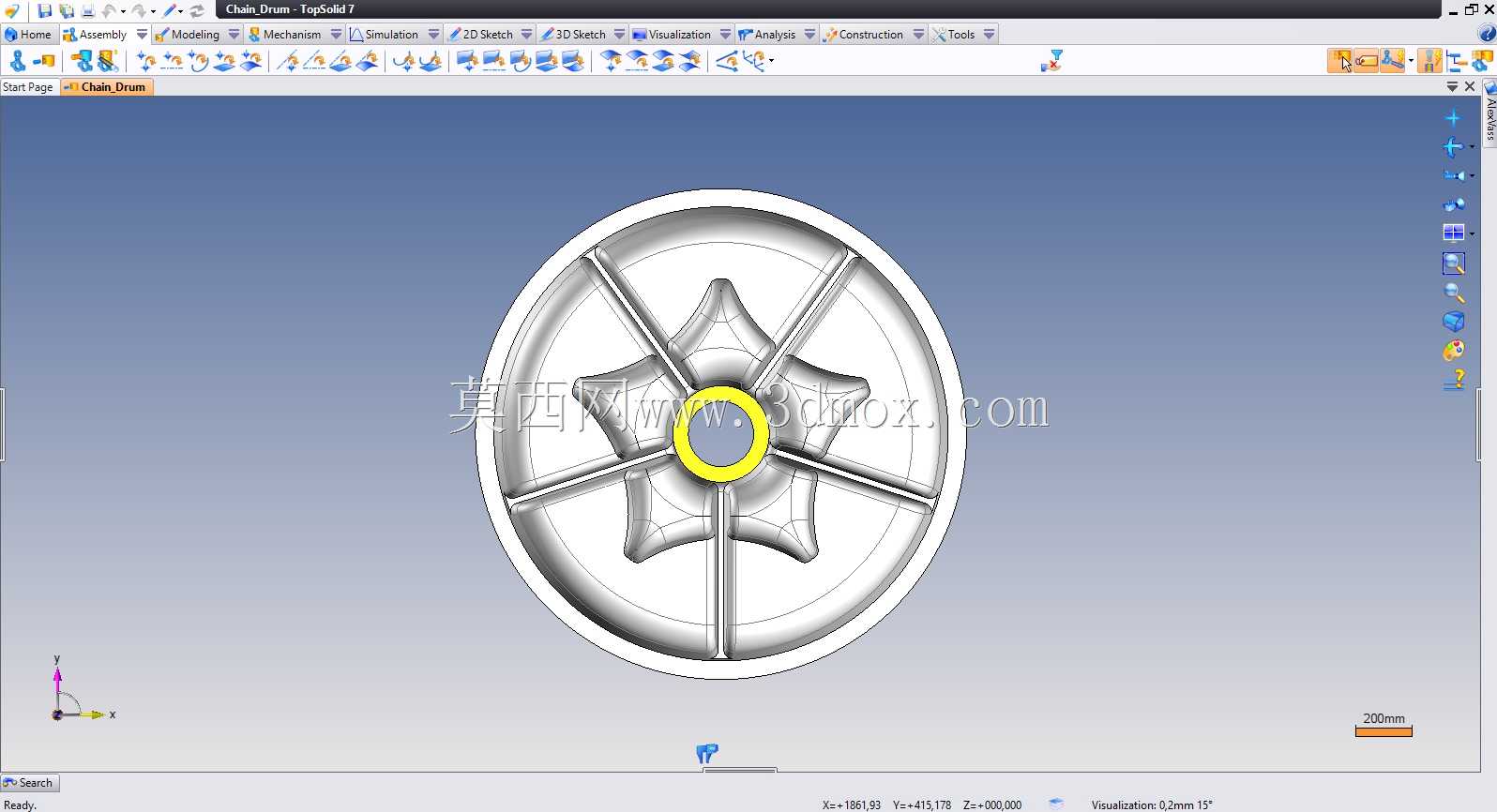Toggle the orange wrench with lightning icon
This screenshot has width=1497, height=812.
[x=1393, y=61]
